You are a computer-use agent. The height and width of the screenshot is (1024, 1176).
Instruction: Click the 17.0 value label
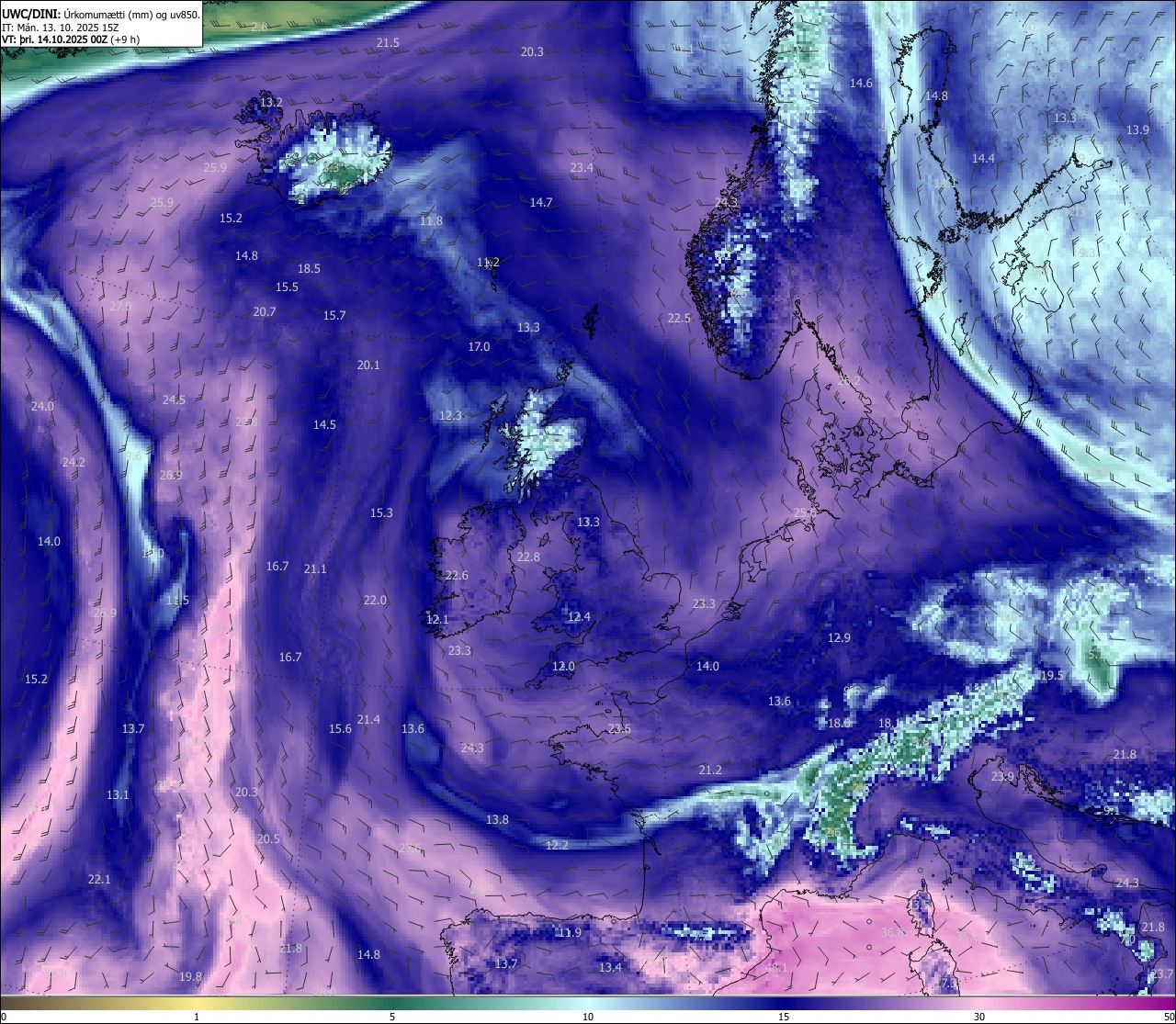click(479, 347)
